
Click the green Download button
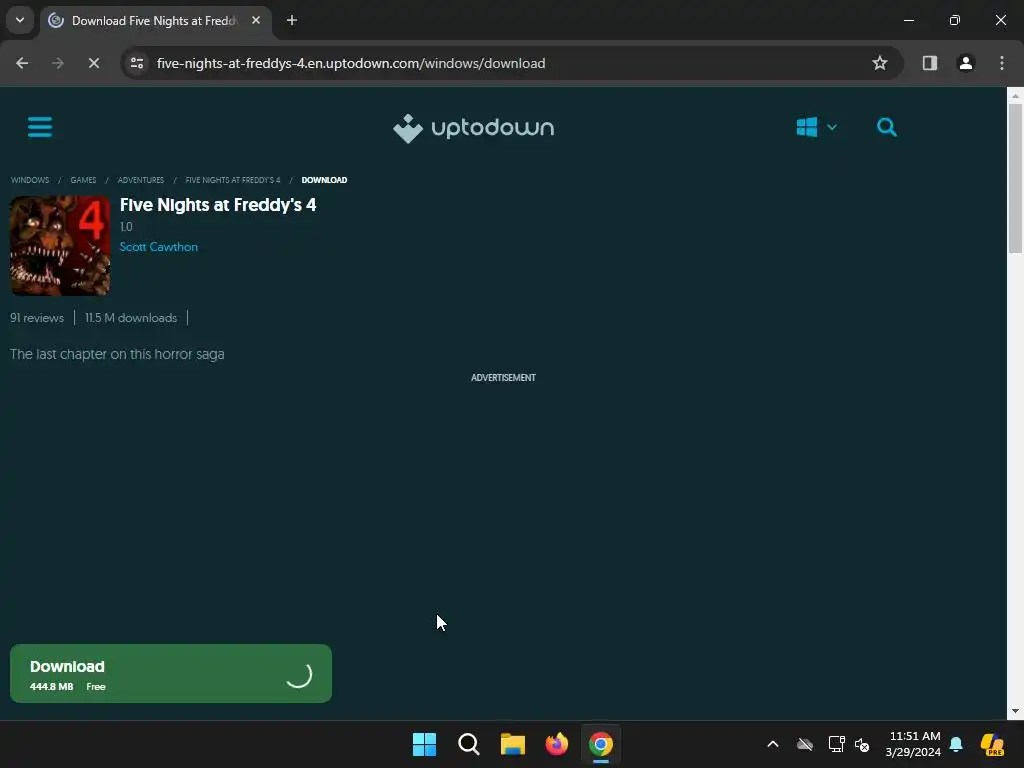170,673
